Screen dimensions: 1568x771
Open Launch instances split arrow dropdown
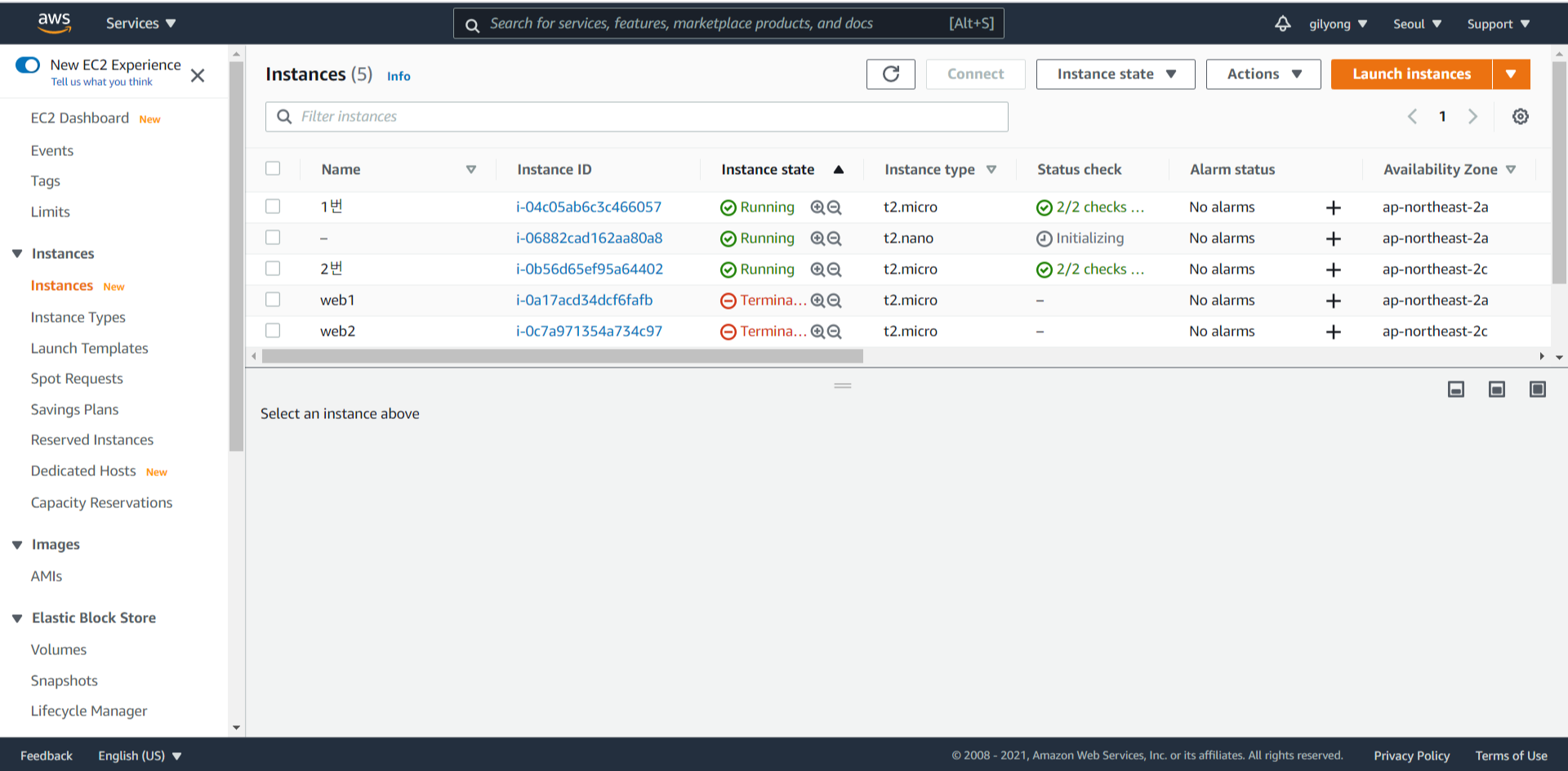click(1512, 74)
